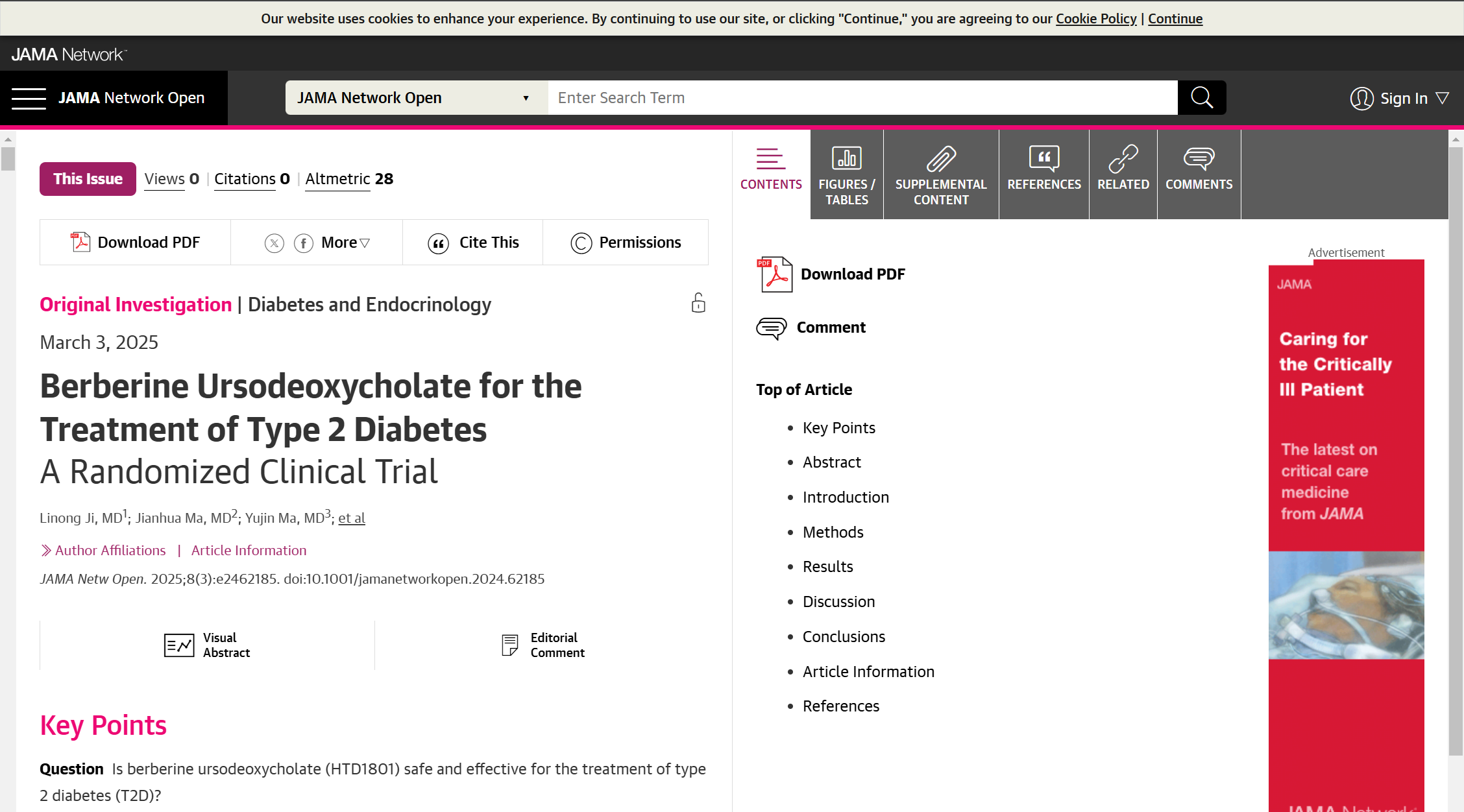The width and height of the screenshot is (1464, 812).
Task: Jump to the Methods section
Action: 833,532
